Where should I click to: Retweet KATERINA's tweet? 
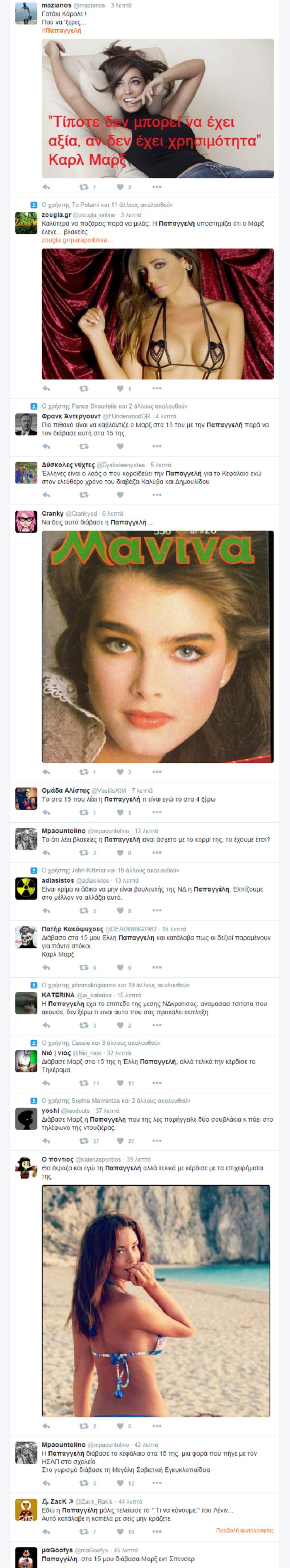click(84, 1026)
